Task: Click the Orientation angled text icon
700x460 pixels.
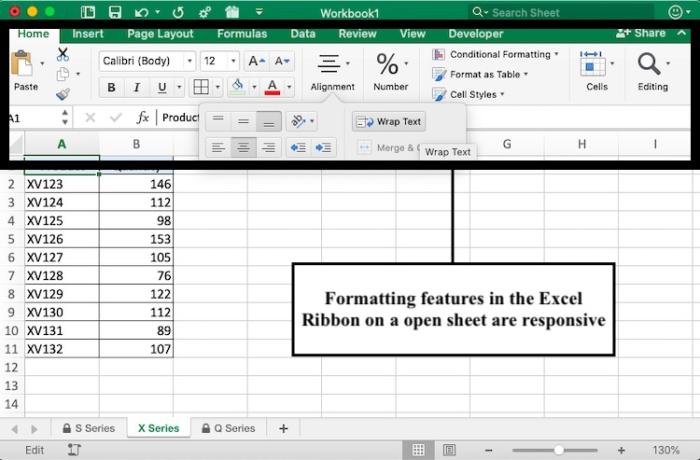Action: [298, 121]
